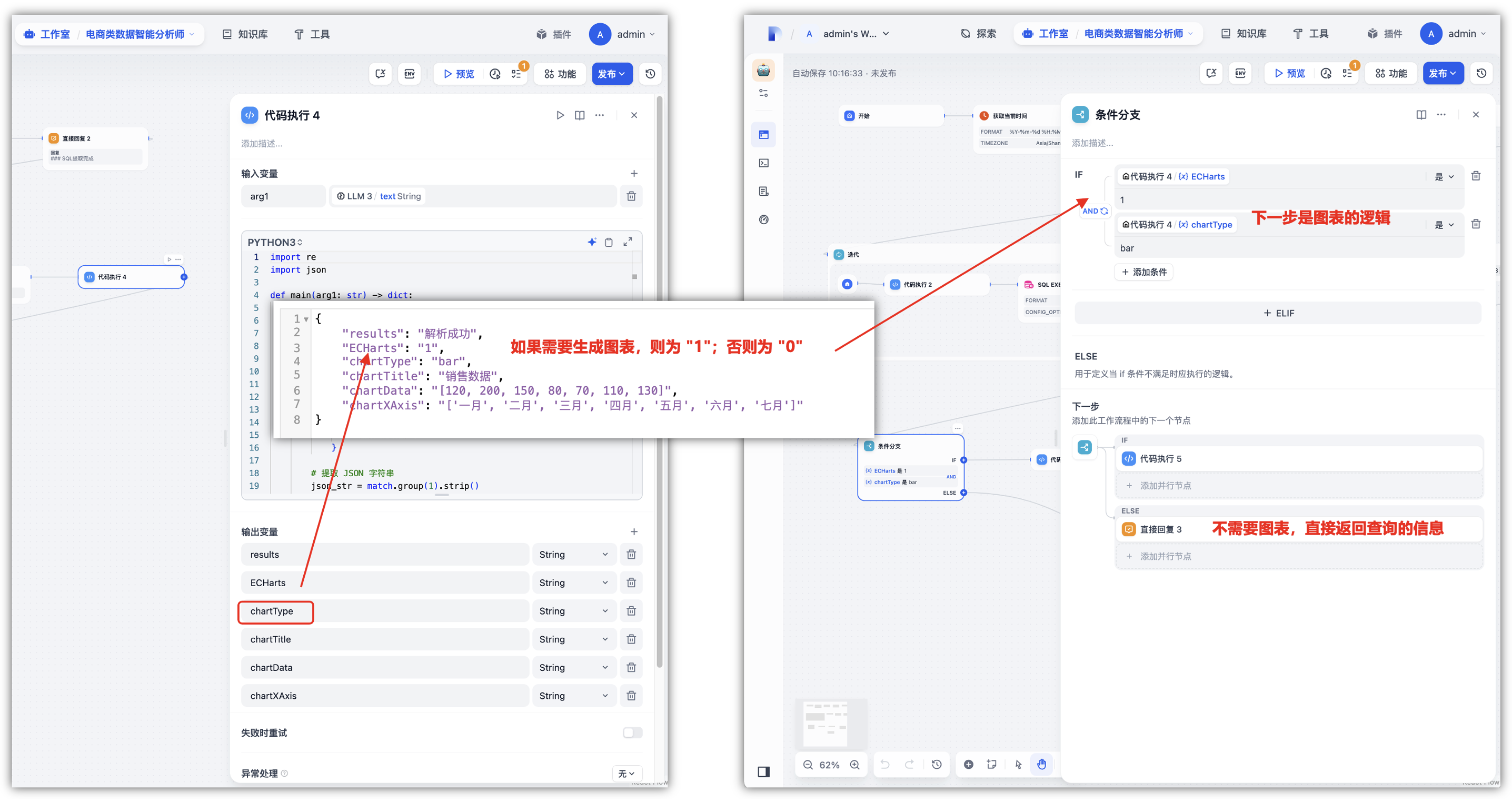Open type dropdown for results variable
The image size is (1512, 803).
click(573, 554)
